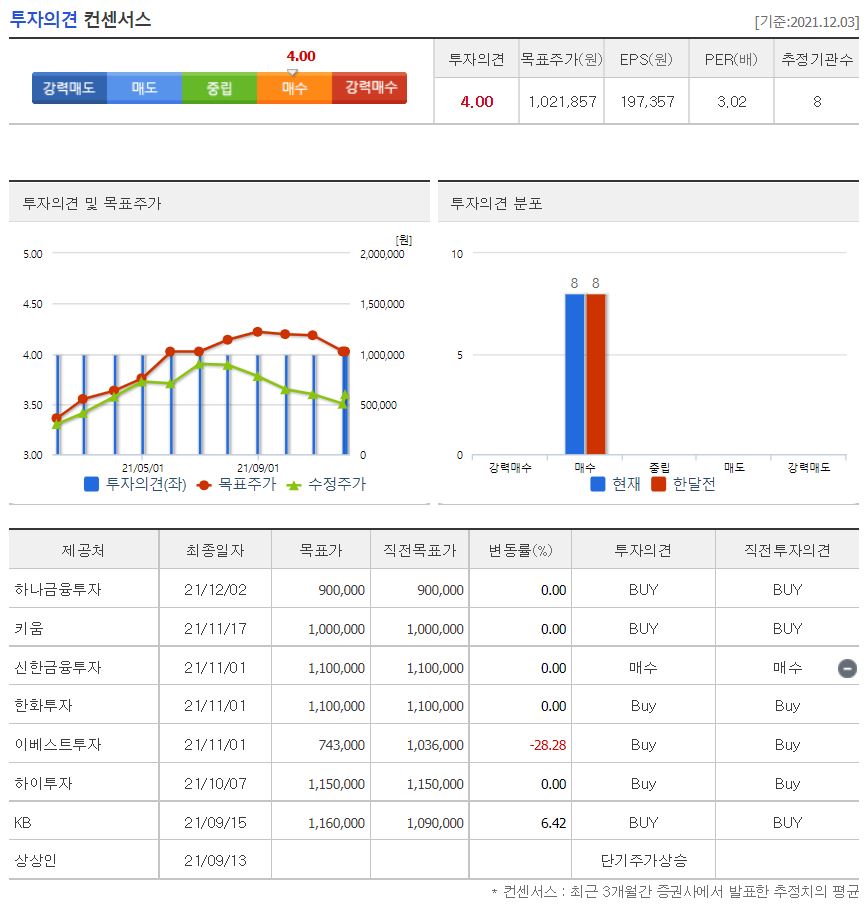Image resolution: width=868 pixels, height=908 pixels.
Task: Select the 중립 rating segment
Action: [x=218, y=88]
